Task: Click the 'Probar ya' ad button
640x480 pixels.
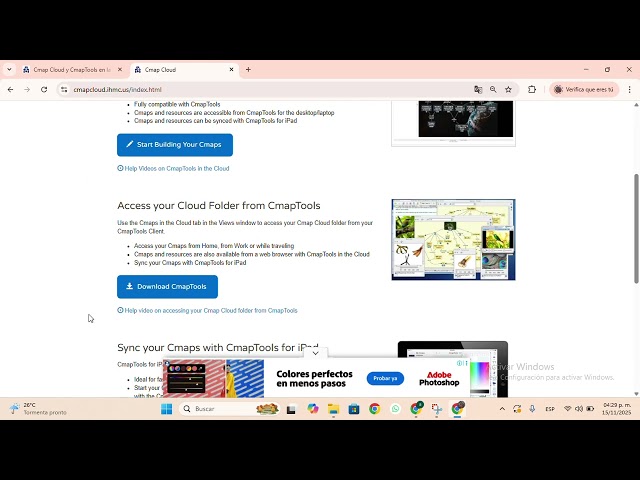Action: click(x=385, y=378)
